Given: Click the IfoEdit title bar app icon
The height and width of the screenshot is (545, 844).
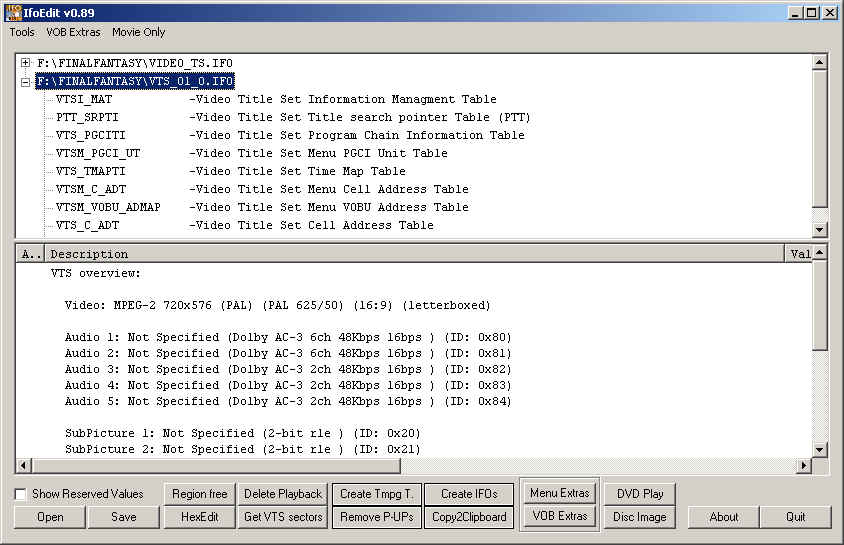Looking at the screenshot, I should (13, 12).
